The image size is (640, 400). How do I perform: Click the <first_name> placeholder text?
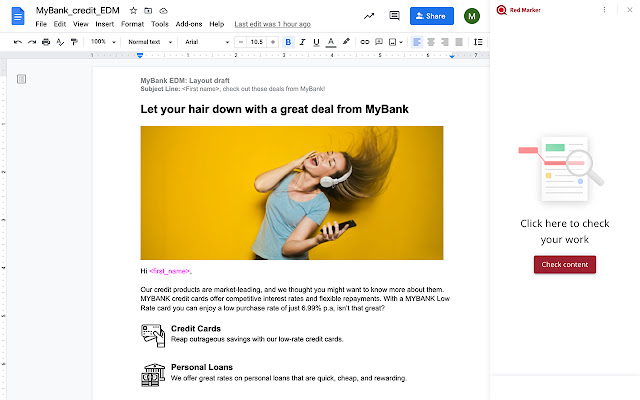[170, 271]
